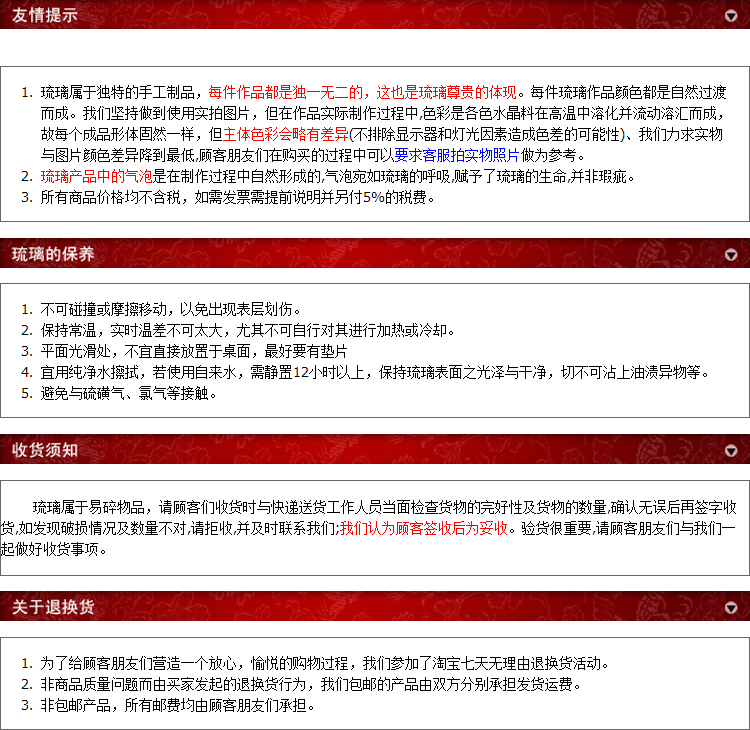Select the 关于退换货 header title
This screenshot has width=750, height=730.
pyautogui.click(x=53, y=607)
